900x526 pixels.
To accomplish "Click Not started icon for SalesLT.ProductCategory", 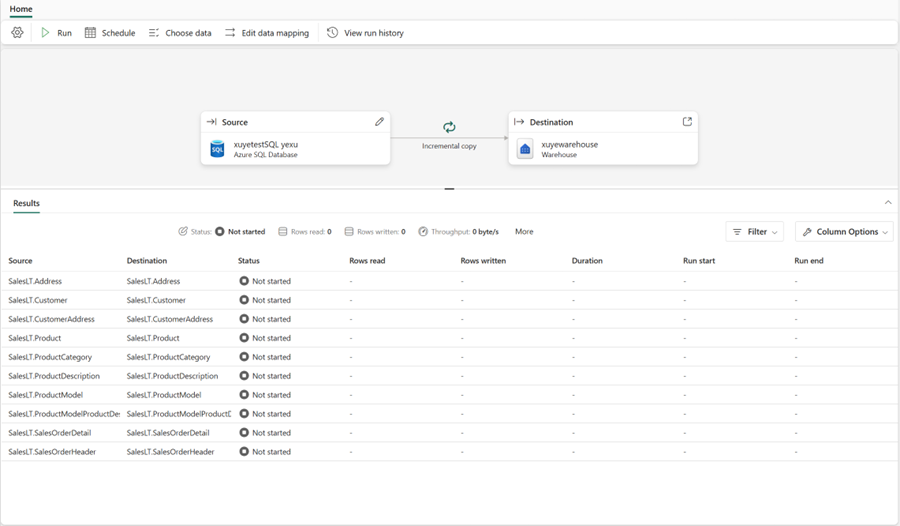I will coord(244,357).
